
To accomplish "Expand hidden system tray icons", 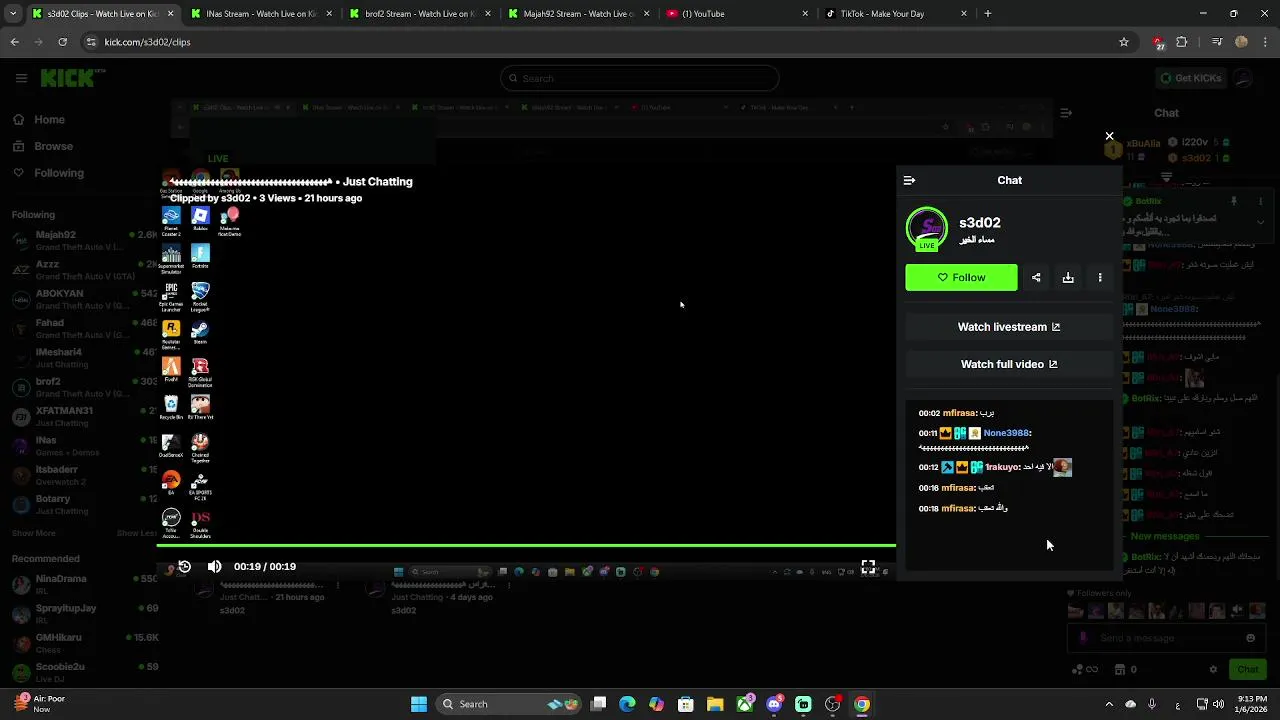I will (1109, 704).
